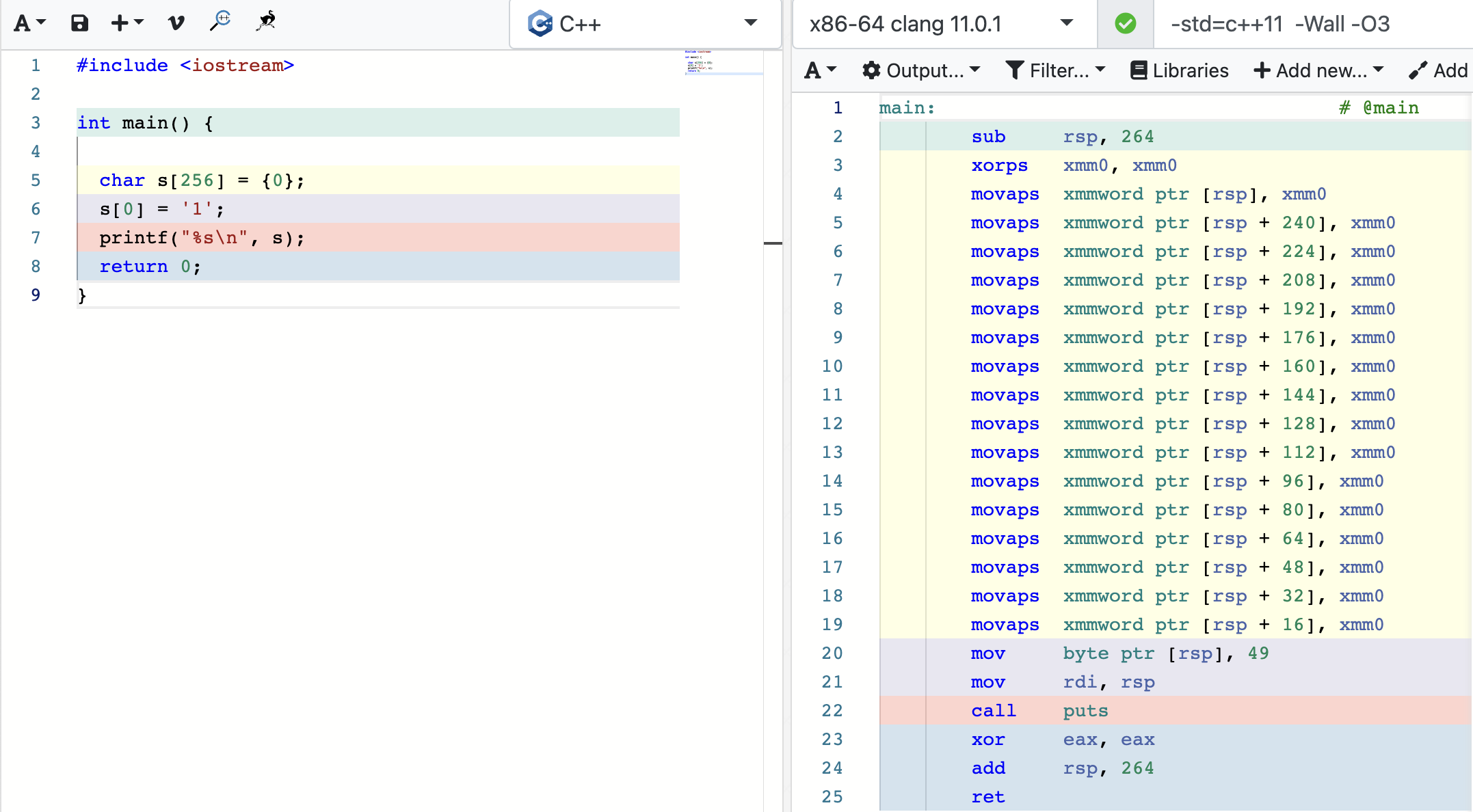The width and height of the screenshot is (1473, 812).
Task: Click source line number 9
Action: (36, 295)
